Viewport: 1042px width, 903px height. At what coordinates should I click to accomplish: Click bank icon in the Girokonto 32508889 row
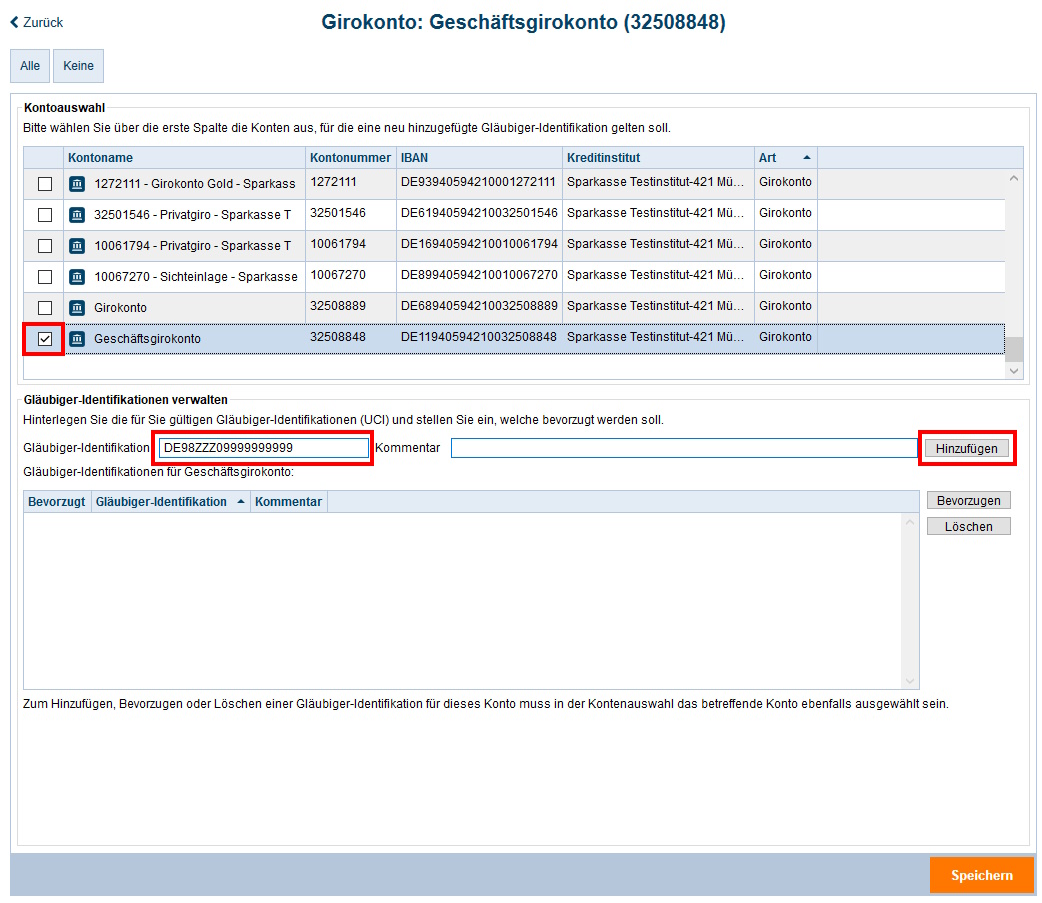(77, 308)
